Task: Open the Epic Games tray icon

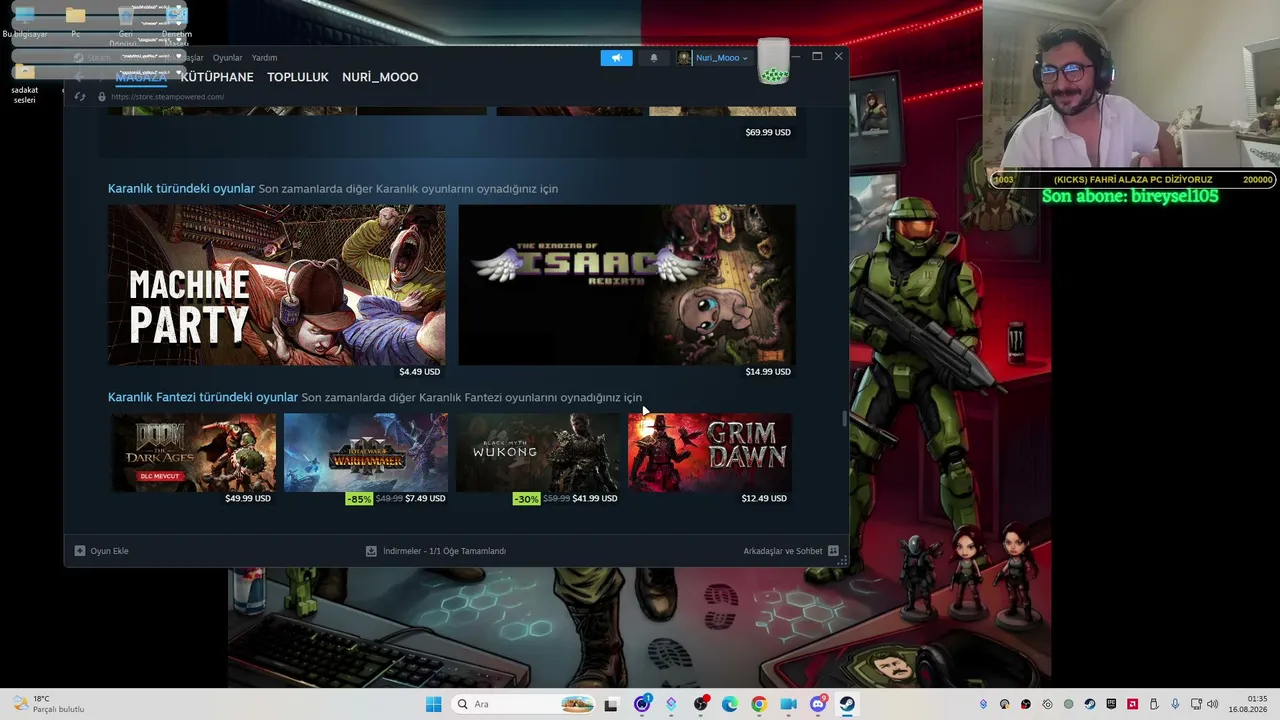Action: point(1111,704)
